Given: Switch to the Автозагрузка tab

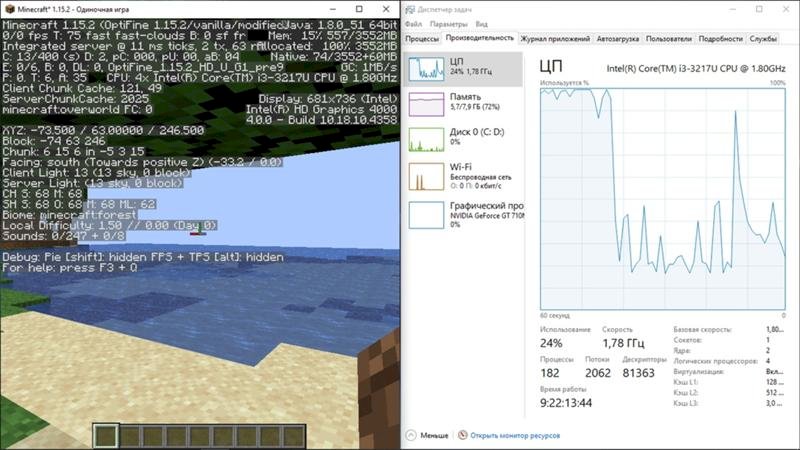Looking at the screenshot, I should 618,39.
